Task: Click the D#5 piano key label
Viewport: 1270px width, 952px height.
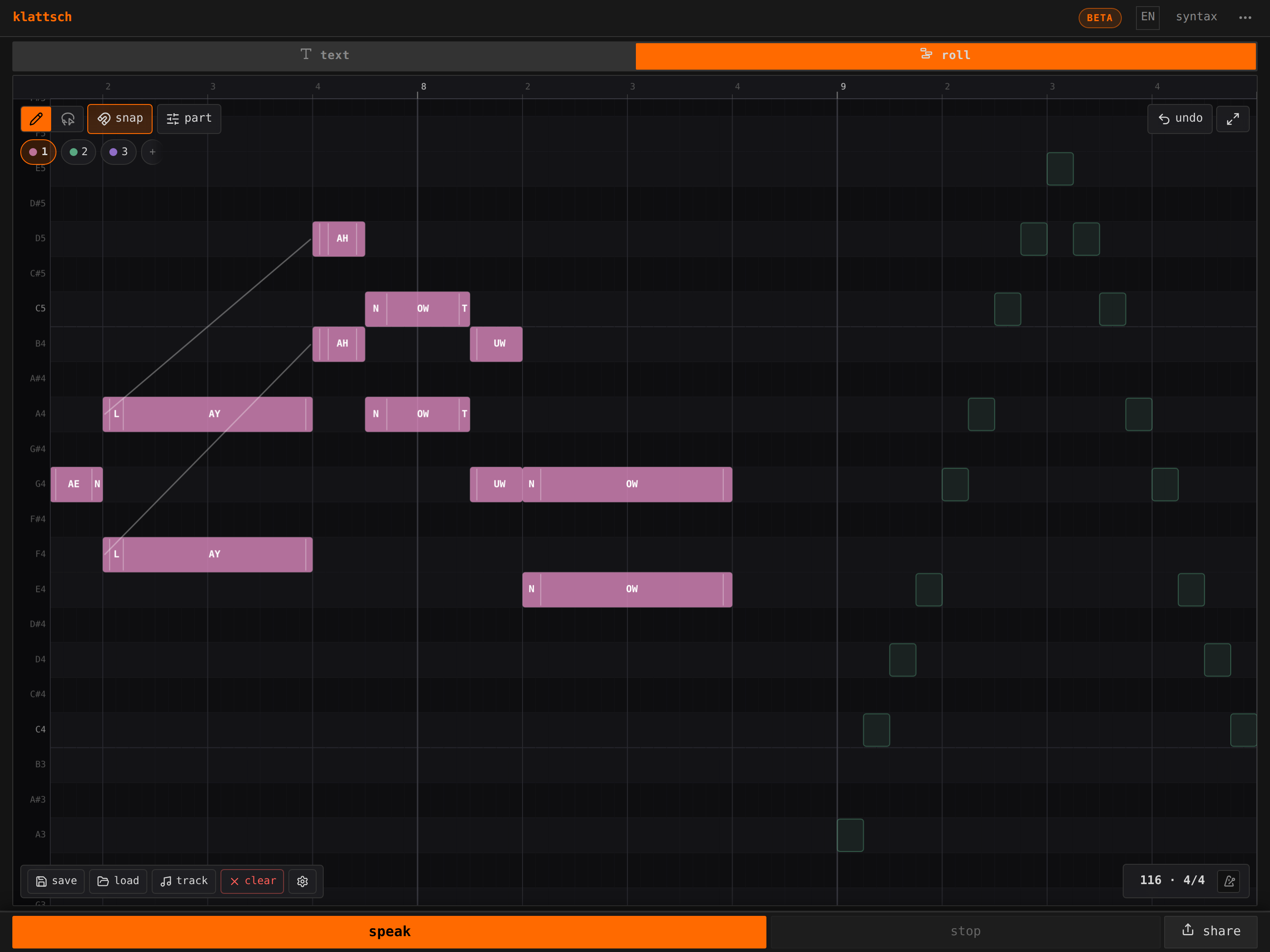Action: 38,204
